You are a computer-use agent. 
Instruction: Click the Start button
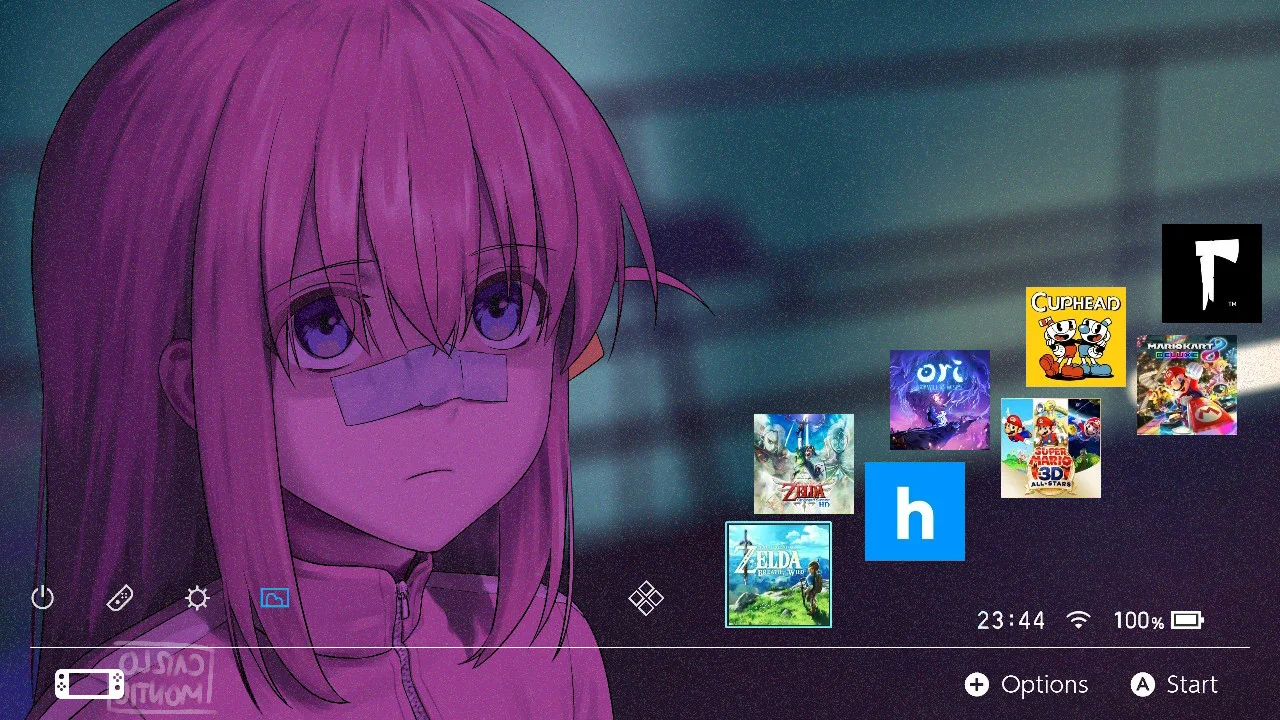click(1175, 684)
